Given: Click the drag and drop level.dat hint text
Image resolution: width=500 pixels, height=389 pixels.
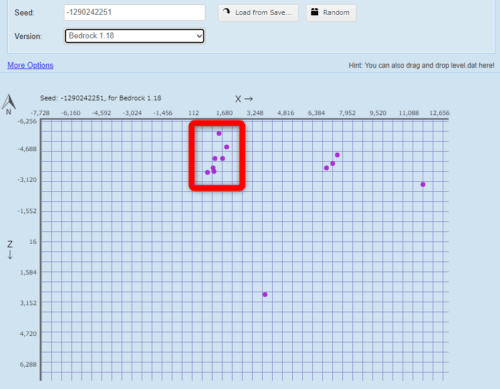Looking at the screenshot, I should 421,65.
